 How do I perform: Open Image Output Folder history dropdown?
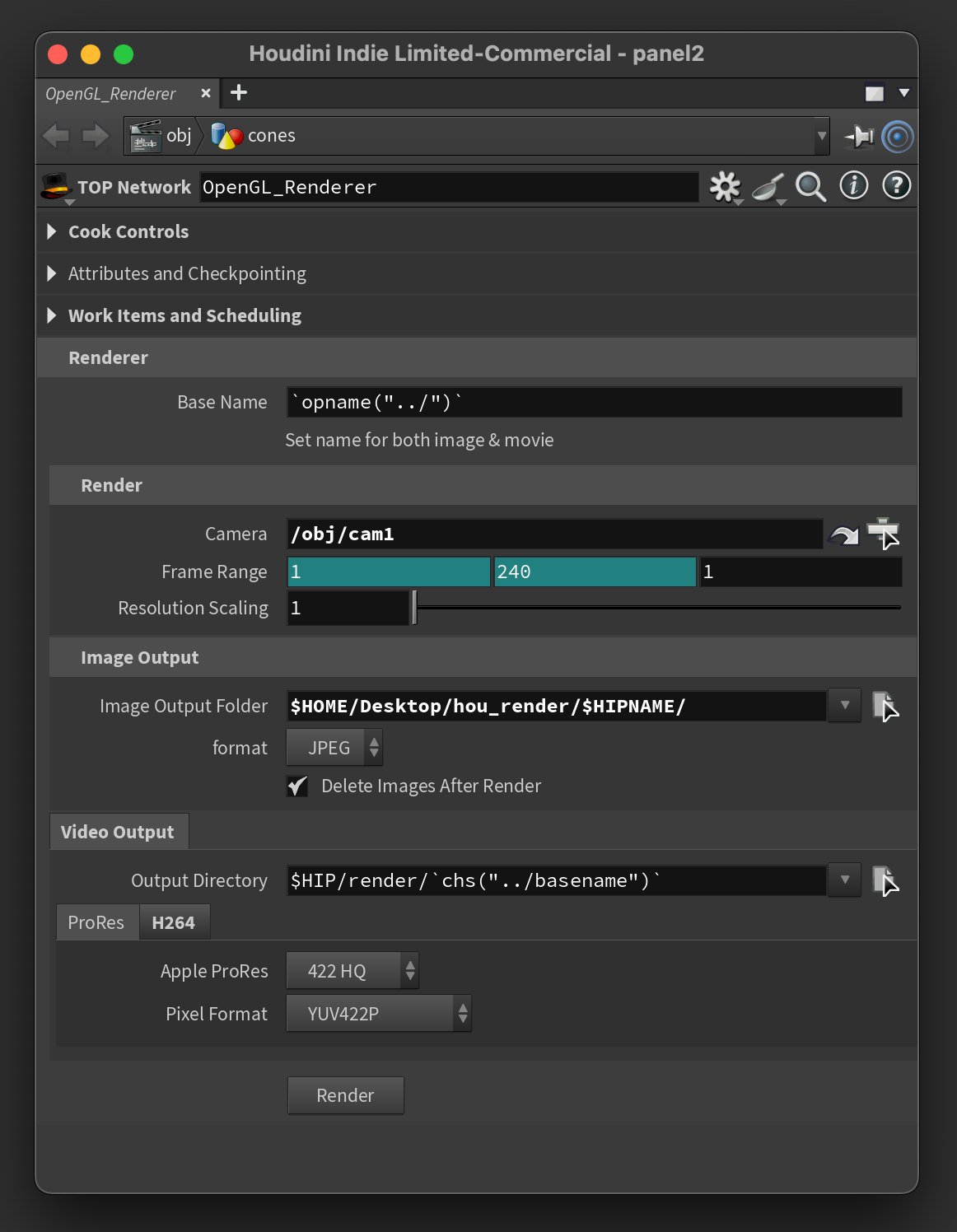click(x=844, y=705)
